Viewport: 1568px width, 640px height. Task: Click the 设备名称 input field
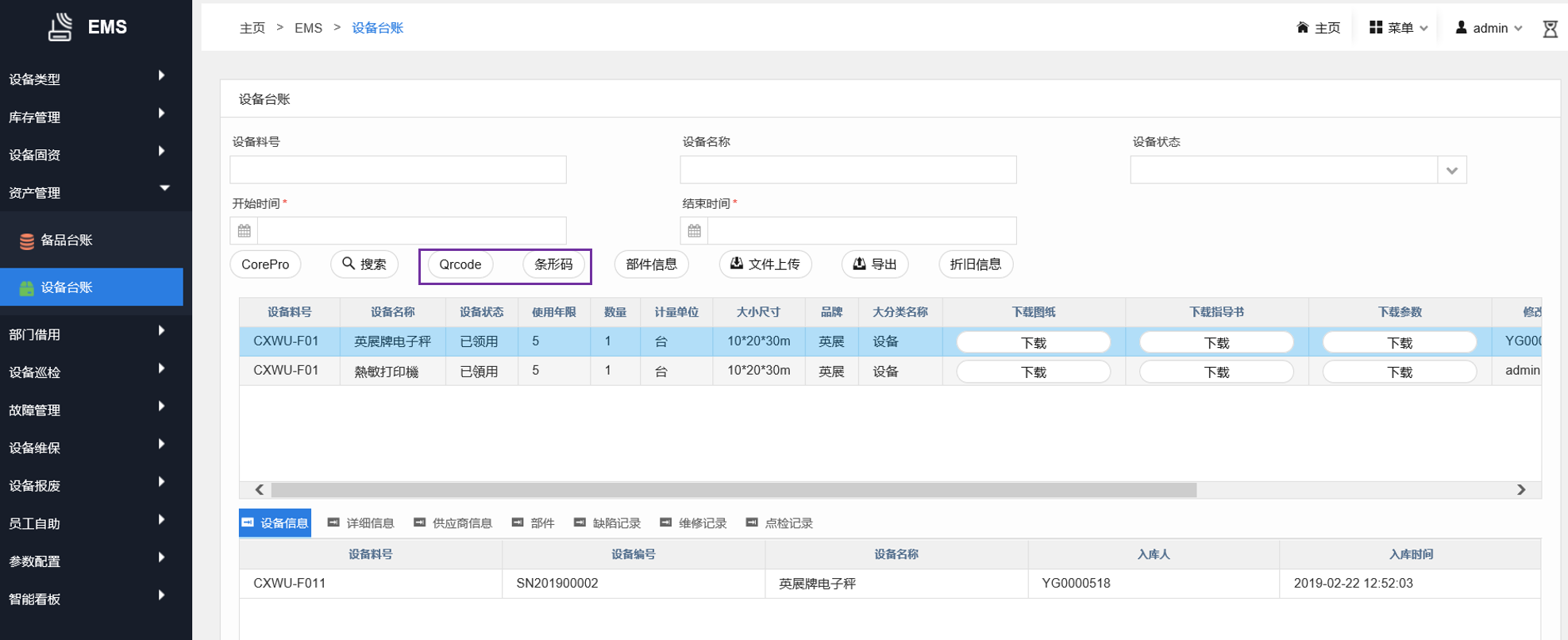click(847, 170)
